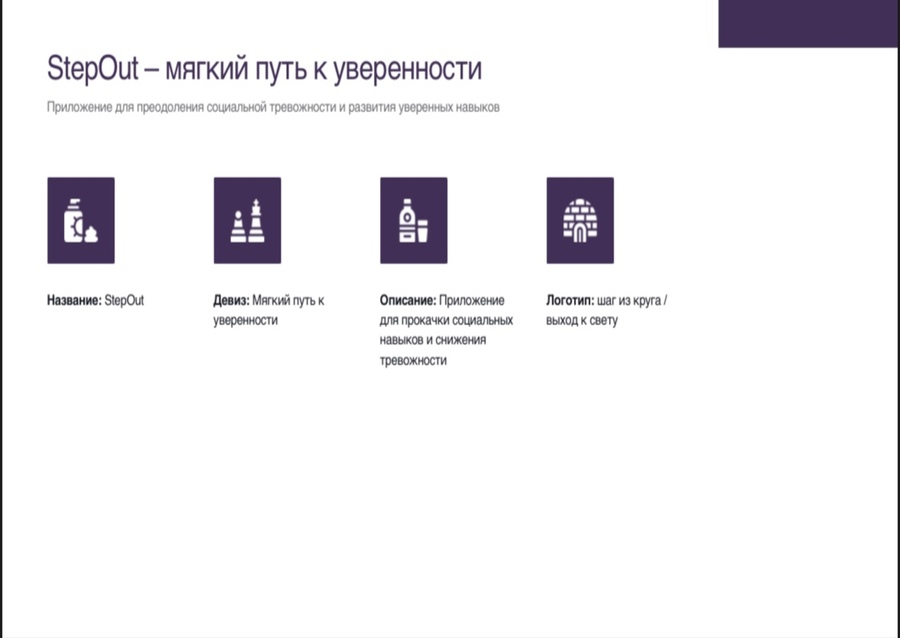This screenshot has width=900, height=638.
Task: Click the sunscreen lotion bottle icon
Action: [81, 220]
